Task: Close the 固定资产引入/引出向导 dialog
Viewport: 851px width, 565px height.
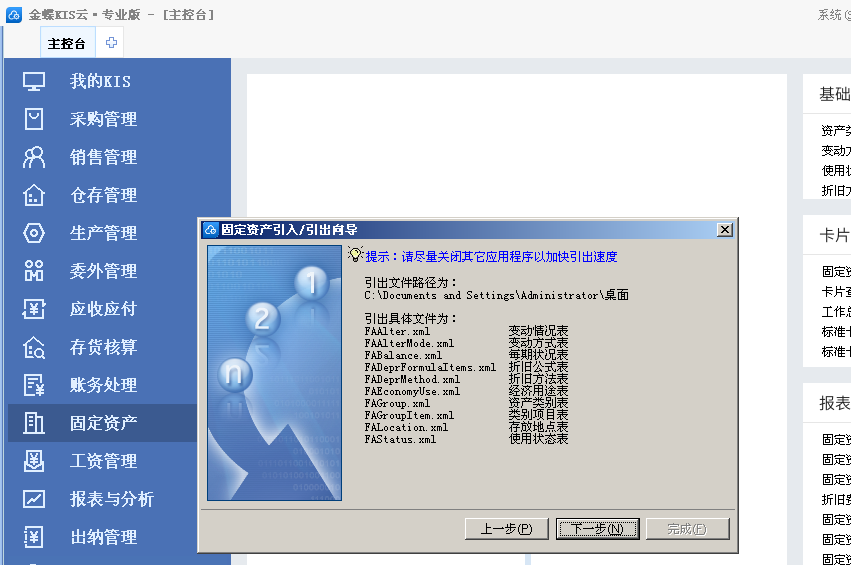Action: pos(724,229)
